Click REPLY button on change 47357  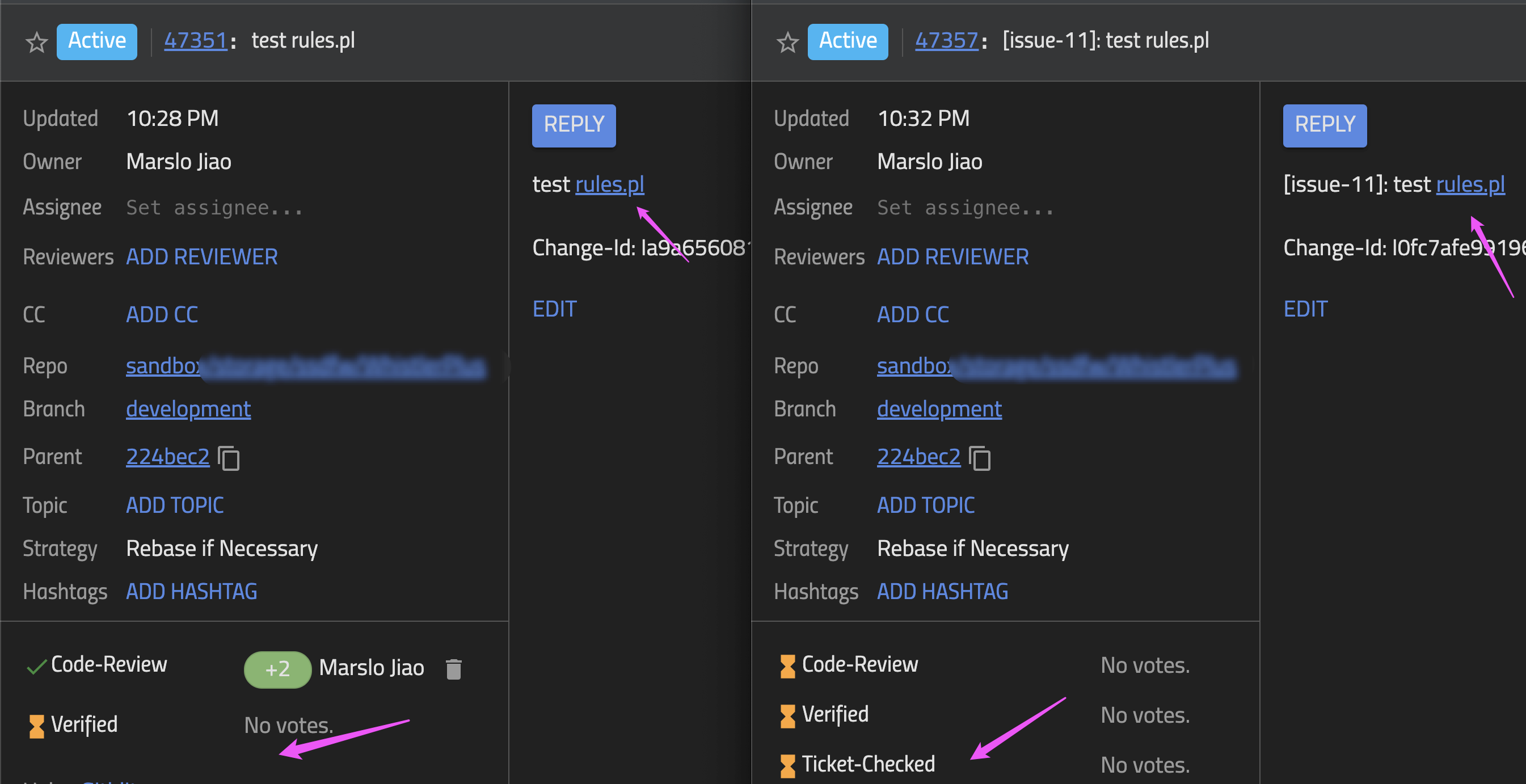[x=1325, y=125]
